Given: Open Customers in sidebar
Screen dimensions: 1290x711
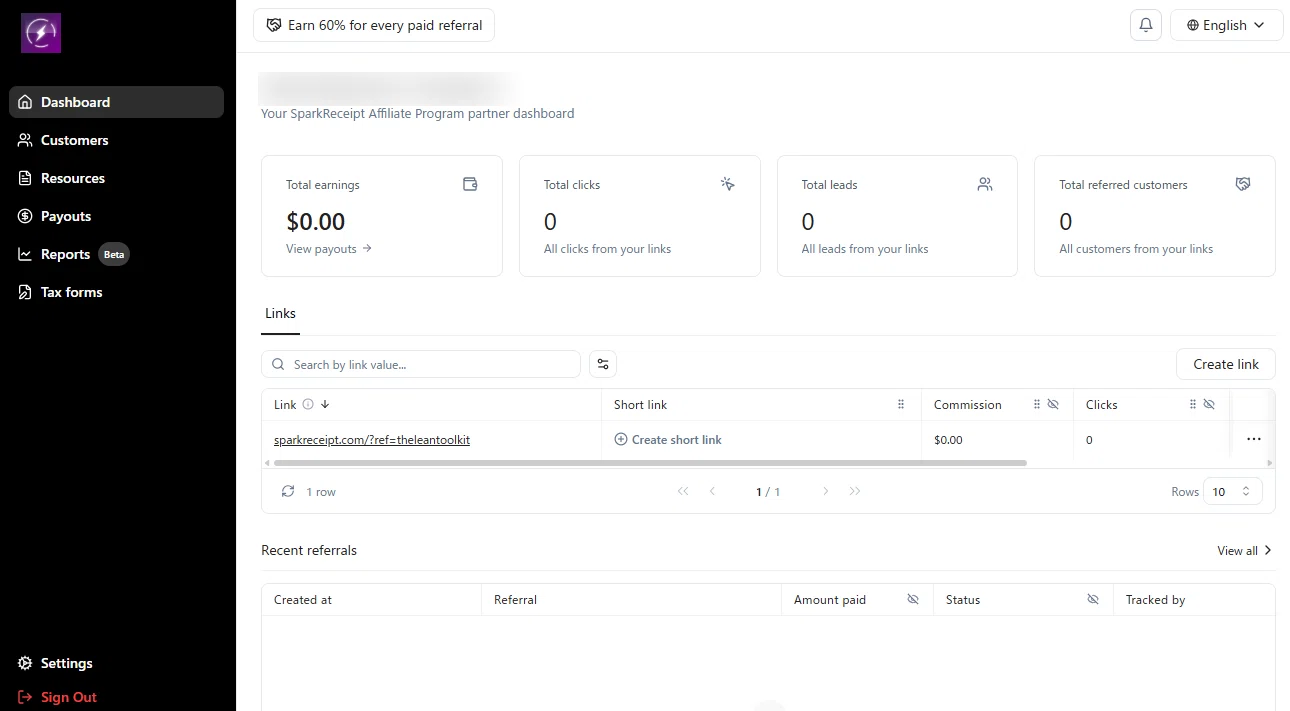Looking at the screenshot, I should point(117,140).
